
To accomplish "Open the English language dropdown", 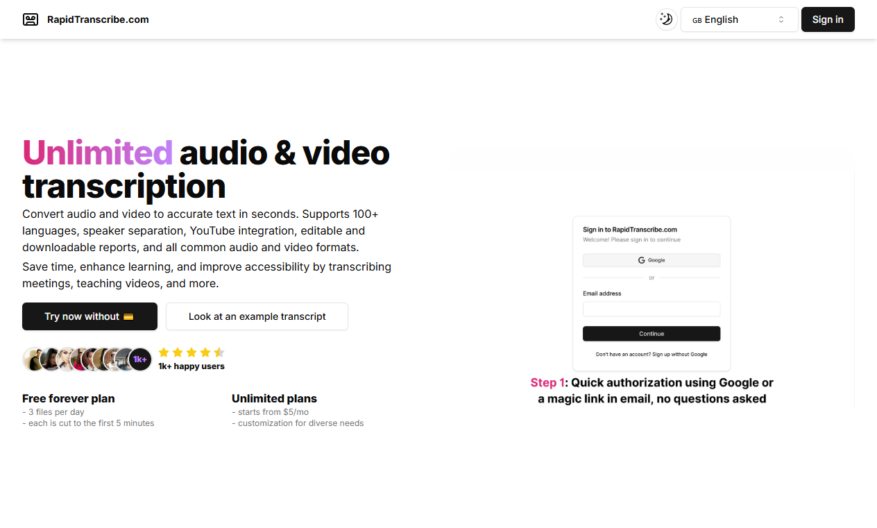I will (739, 20).
